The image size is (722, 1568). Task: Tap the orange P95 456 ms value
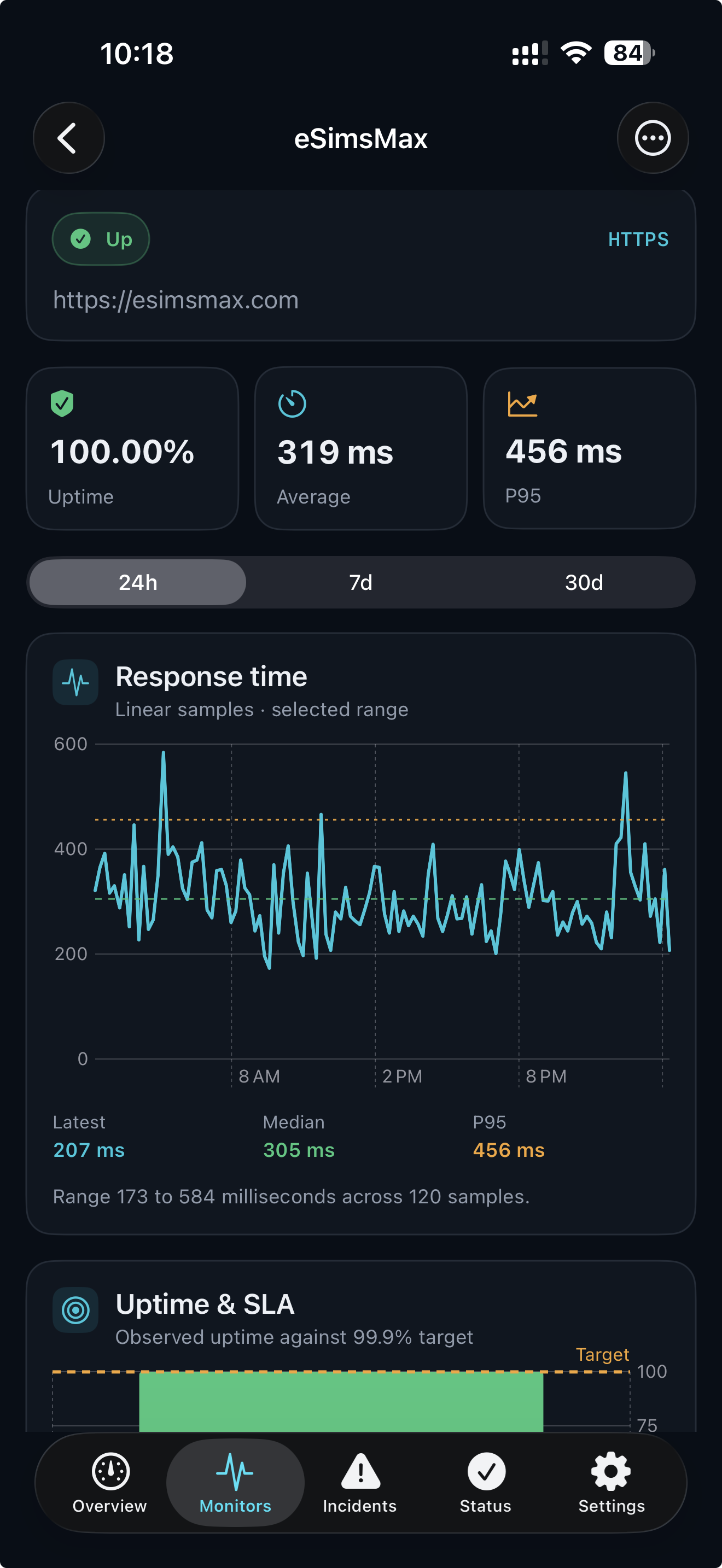pos(509,1150)
